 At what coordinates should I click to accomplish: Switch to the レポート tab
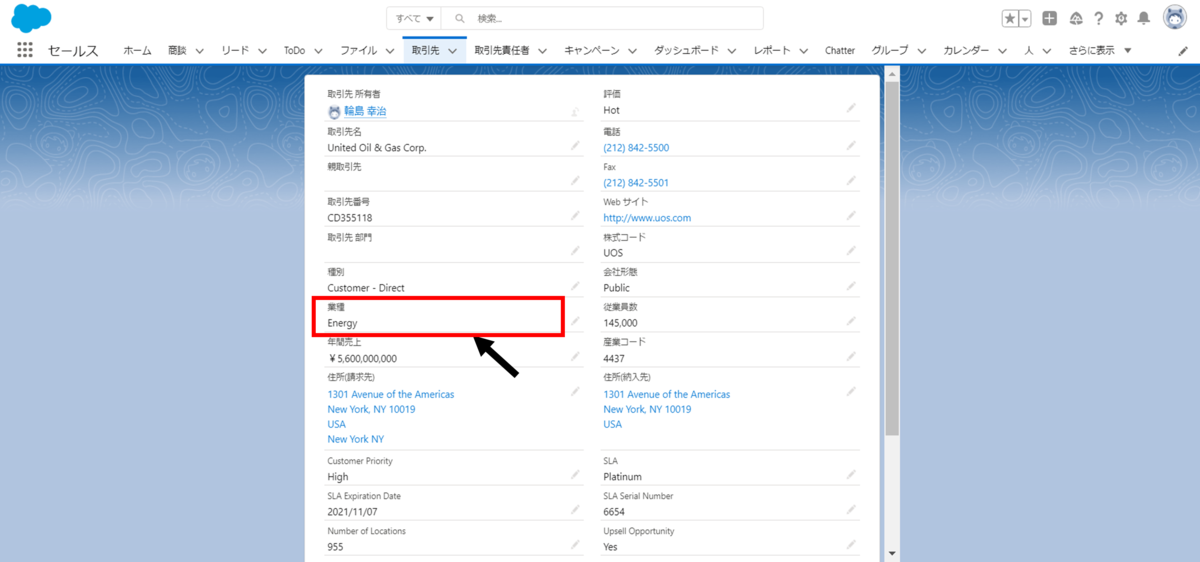click(771, 50)
